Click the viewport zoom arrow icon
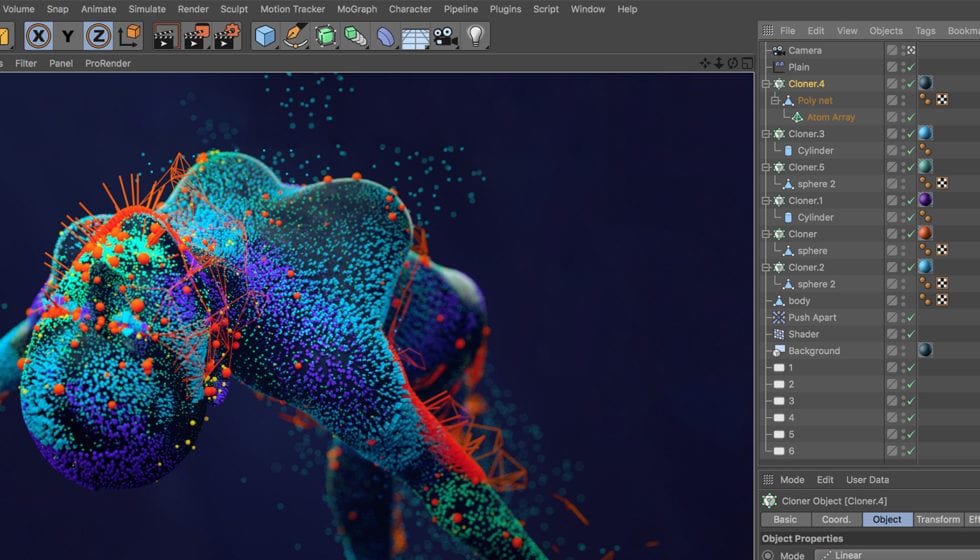 tap(719, 63)
